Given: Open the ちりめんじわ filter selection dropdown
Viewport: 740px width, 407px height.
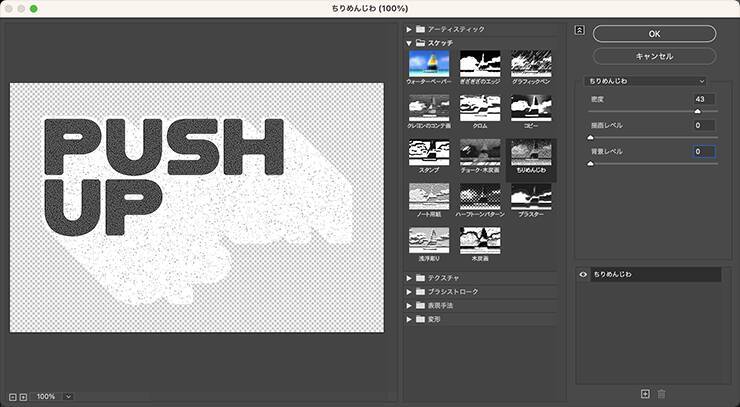Looking at the screenshot, I should (646, 80).
